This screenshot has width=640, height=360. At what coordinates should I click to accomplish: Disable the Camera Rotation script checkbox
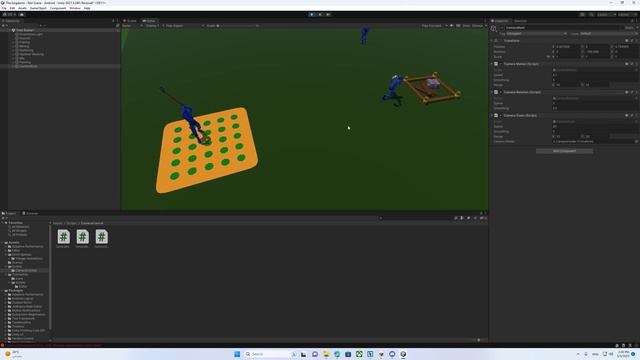click(501, 92)
